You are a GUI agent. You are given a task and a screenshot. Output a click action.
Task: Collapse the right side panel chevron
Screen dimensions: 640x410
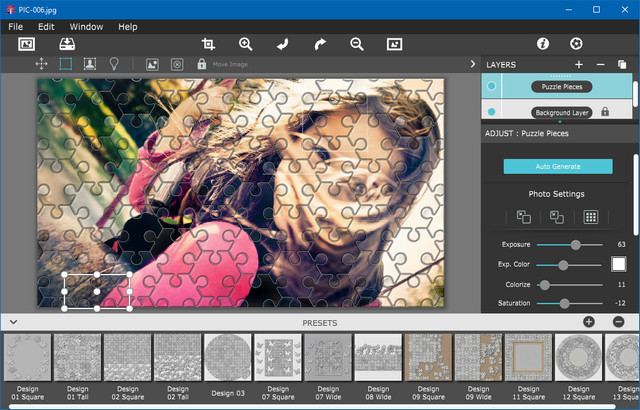pos(472,64)
